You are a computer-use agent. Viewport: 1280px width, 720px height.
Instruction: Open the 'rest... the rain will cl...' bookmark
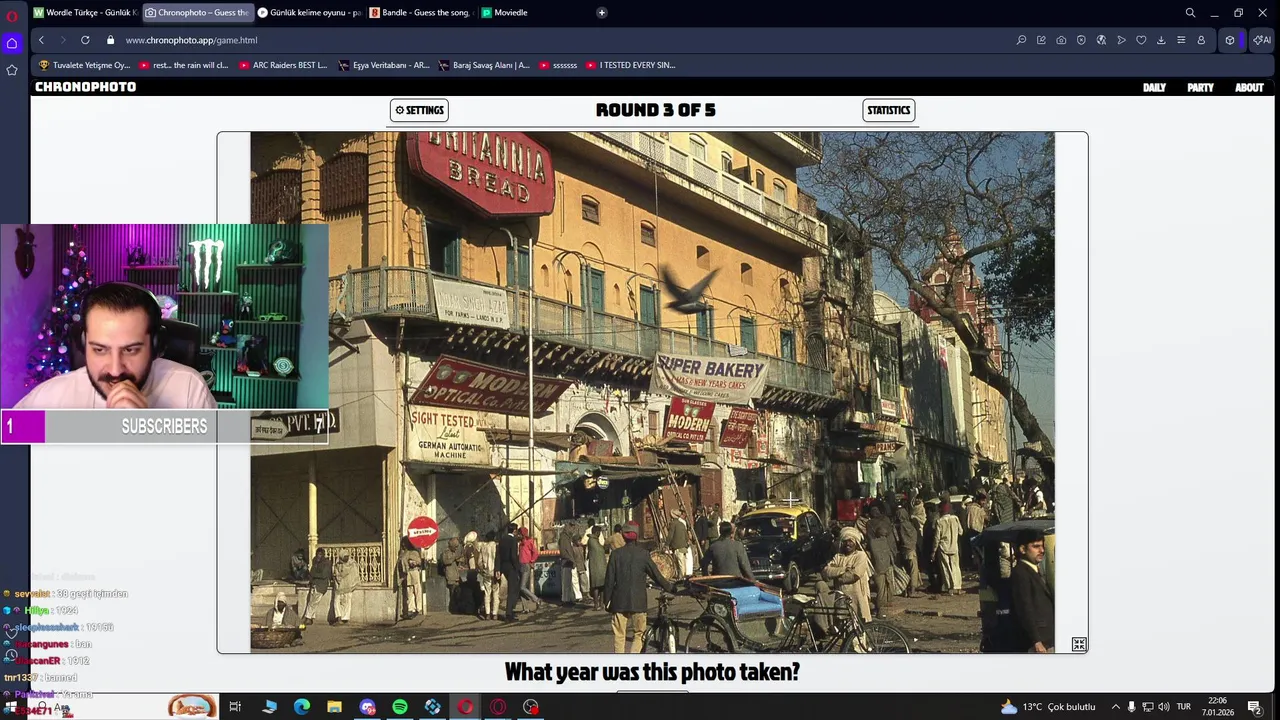click(184, 65)
